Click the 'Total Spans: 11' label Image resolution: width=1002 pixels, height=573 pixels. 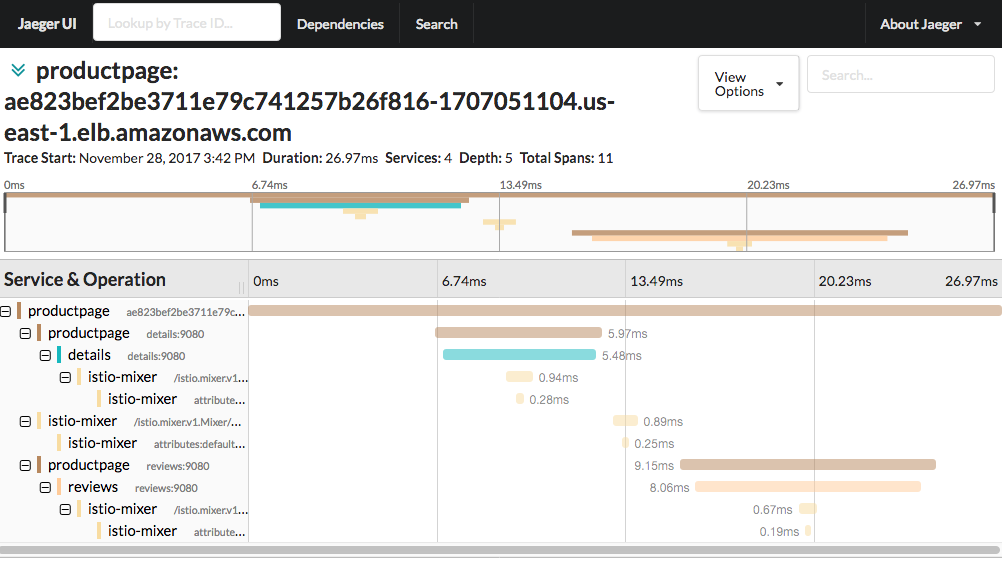pyautogui.click(x=566, y=158)
